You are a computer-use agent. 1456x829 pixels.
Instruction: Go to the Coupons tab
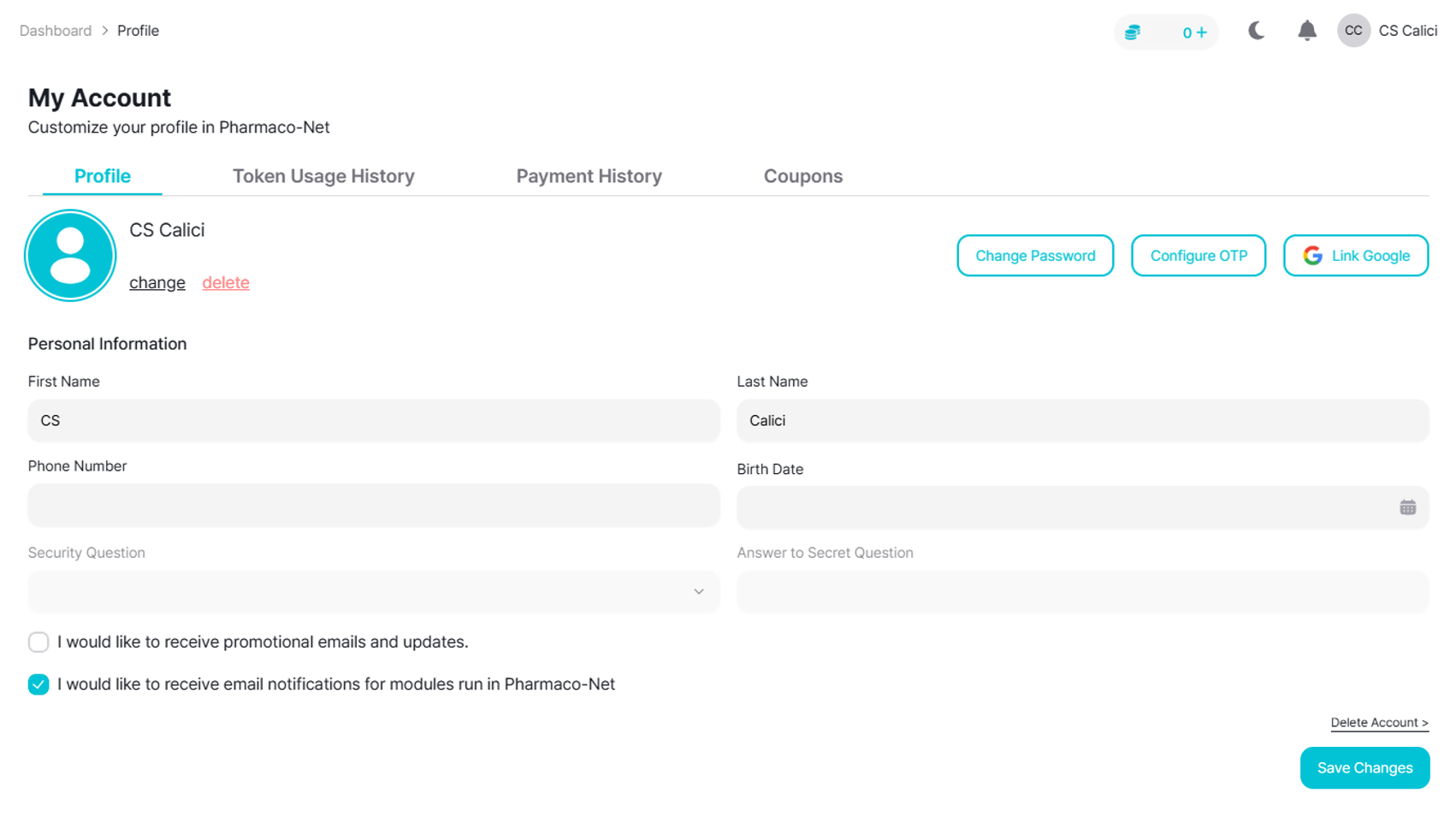(802, 176)
